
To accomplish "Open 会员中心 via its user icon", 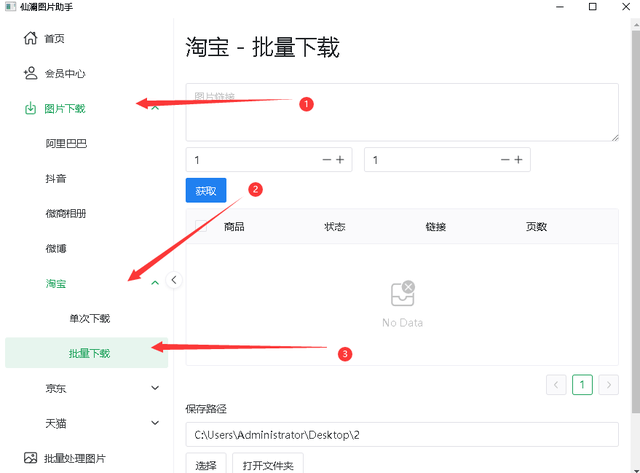I will pyautogui.click(x=30, y=74).
